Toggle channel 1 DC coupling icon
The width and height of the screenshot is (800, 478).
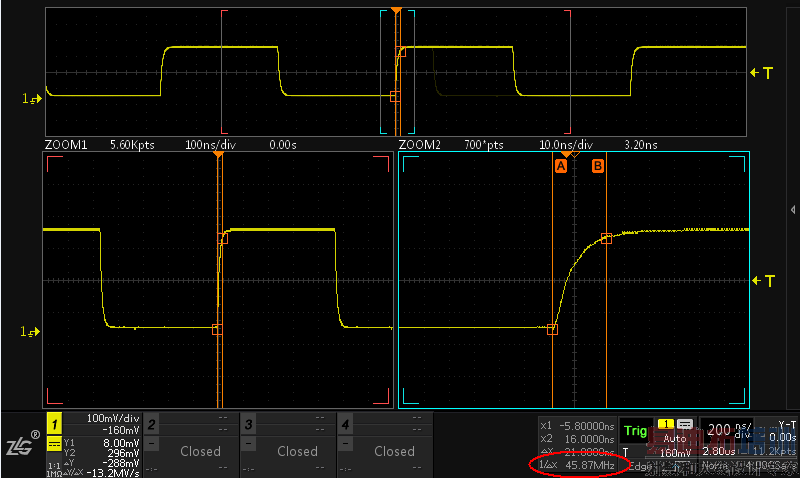click(x=54, y=444)
